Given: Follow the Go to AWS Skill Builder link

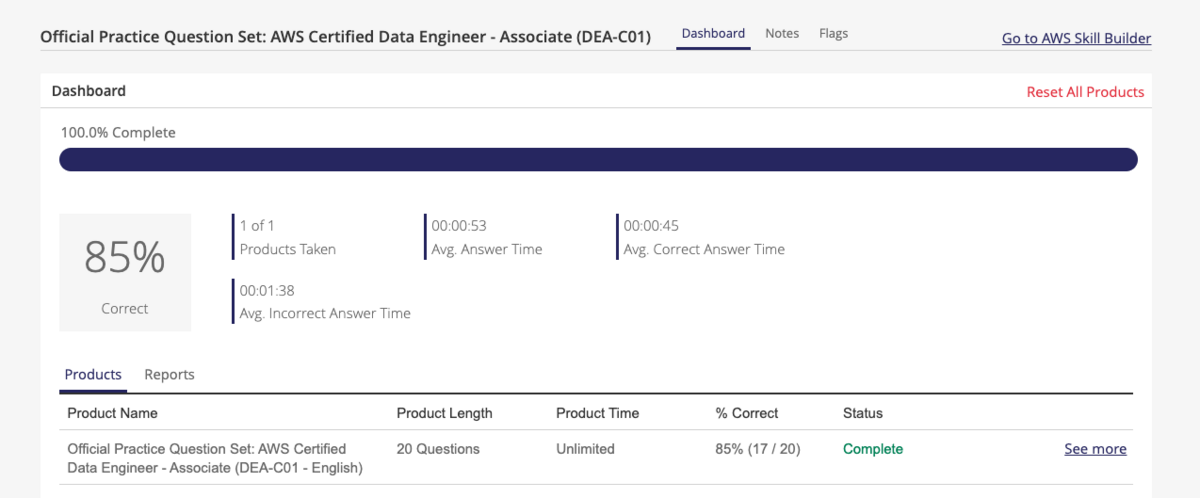Looking at the screenshot, I should click(1076, 39).
